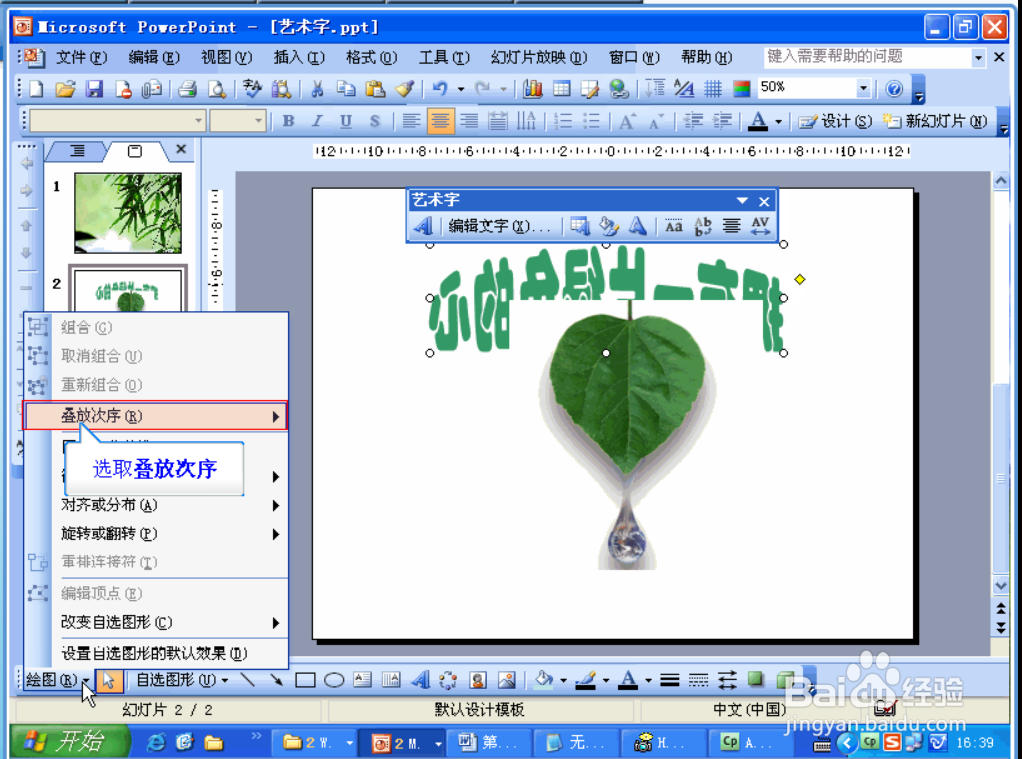Insert a text box from Drawing toolbar
The image size is (1022, 759).
click(x=362, y=680)
